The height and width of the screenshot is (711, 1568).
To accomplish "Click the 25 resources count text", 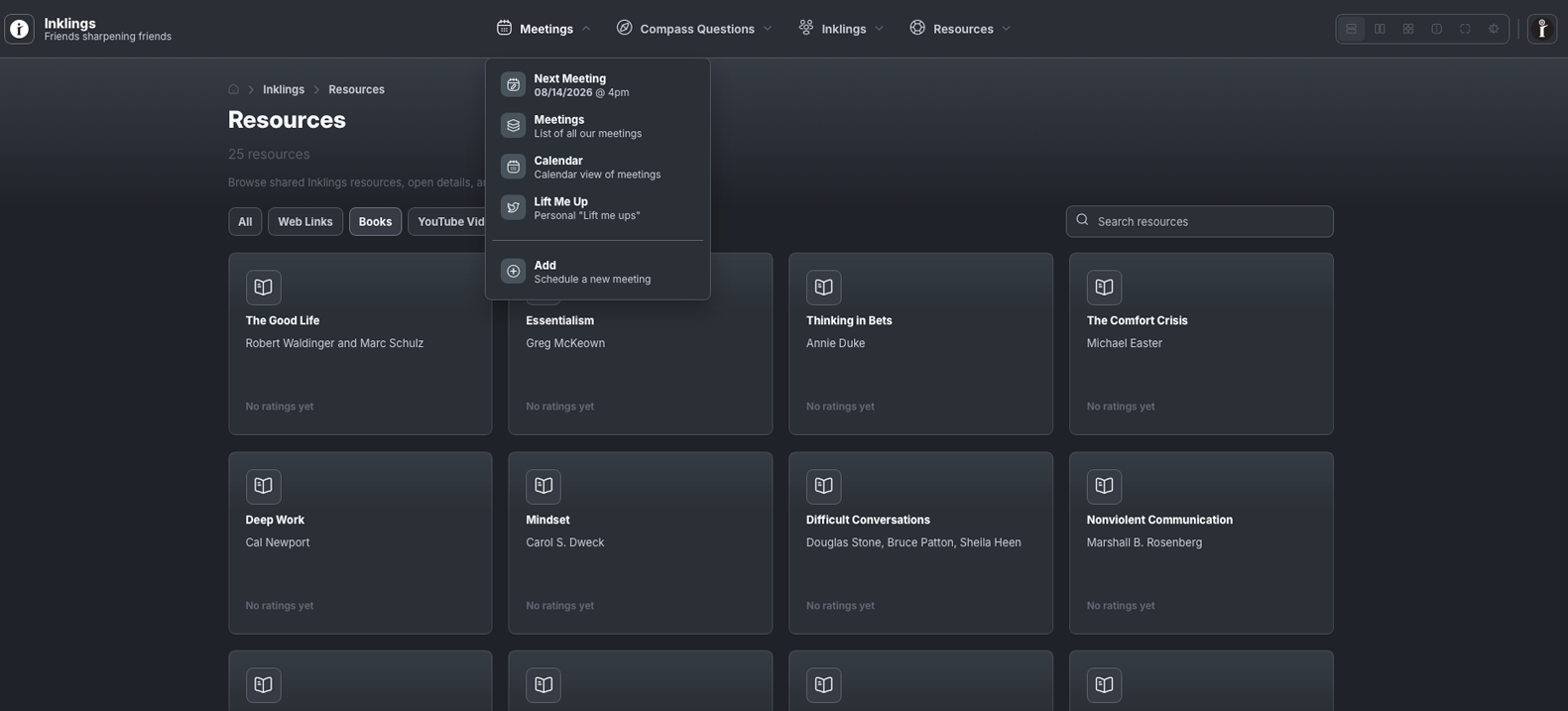I will pos(269,154).
